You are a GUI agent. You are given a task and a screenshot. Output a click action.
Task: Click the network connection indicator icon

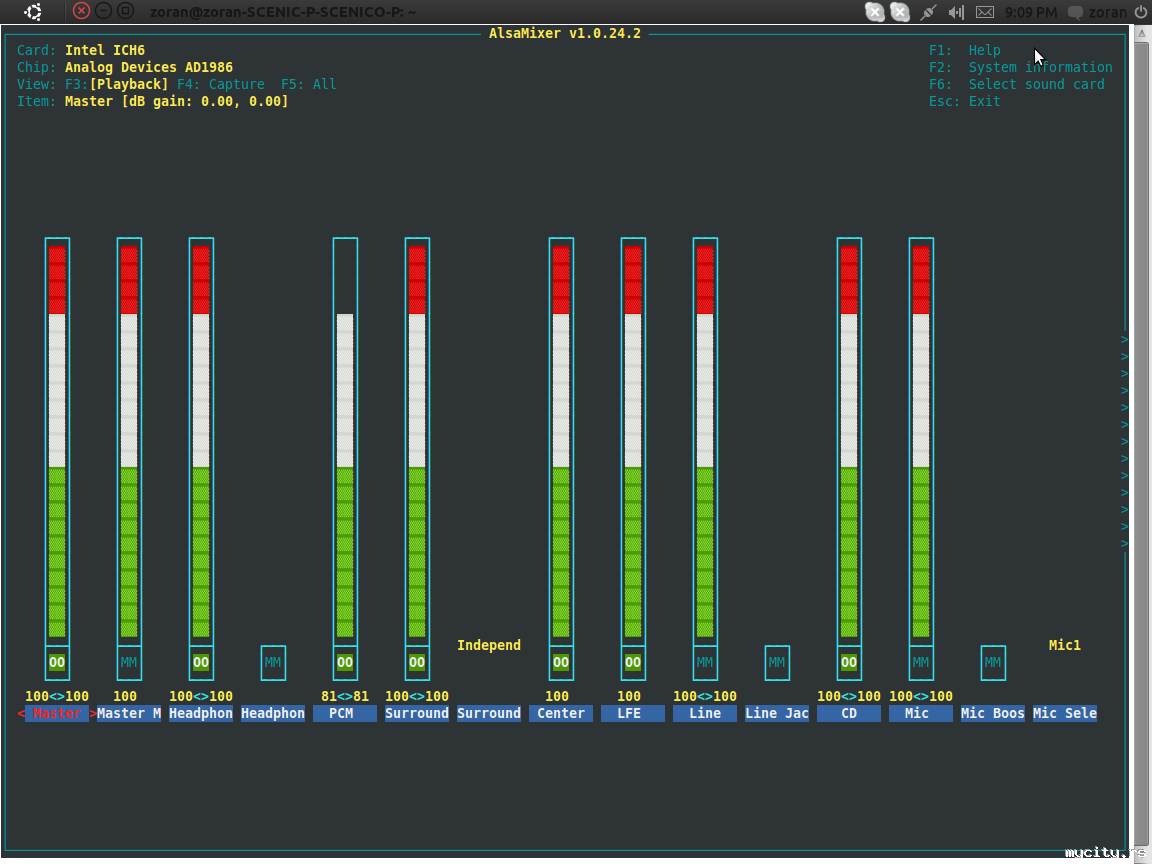tap(928, 12)
